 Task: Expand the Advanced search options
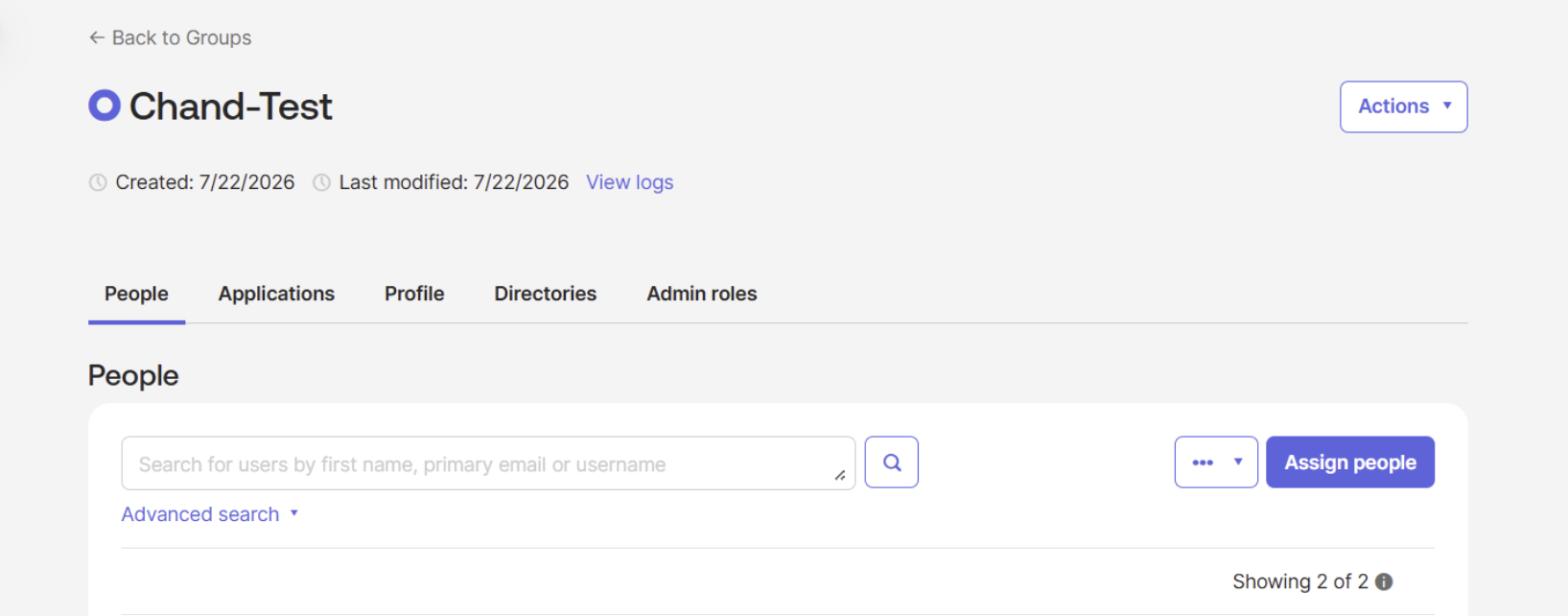click(210, 514)
